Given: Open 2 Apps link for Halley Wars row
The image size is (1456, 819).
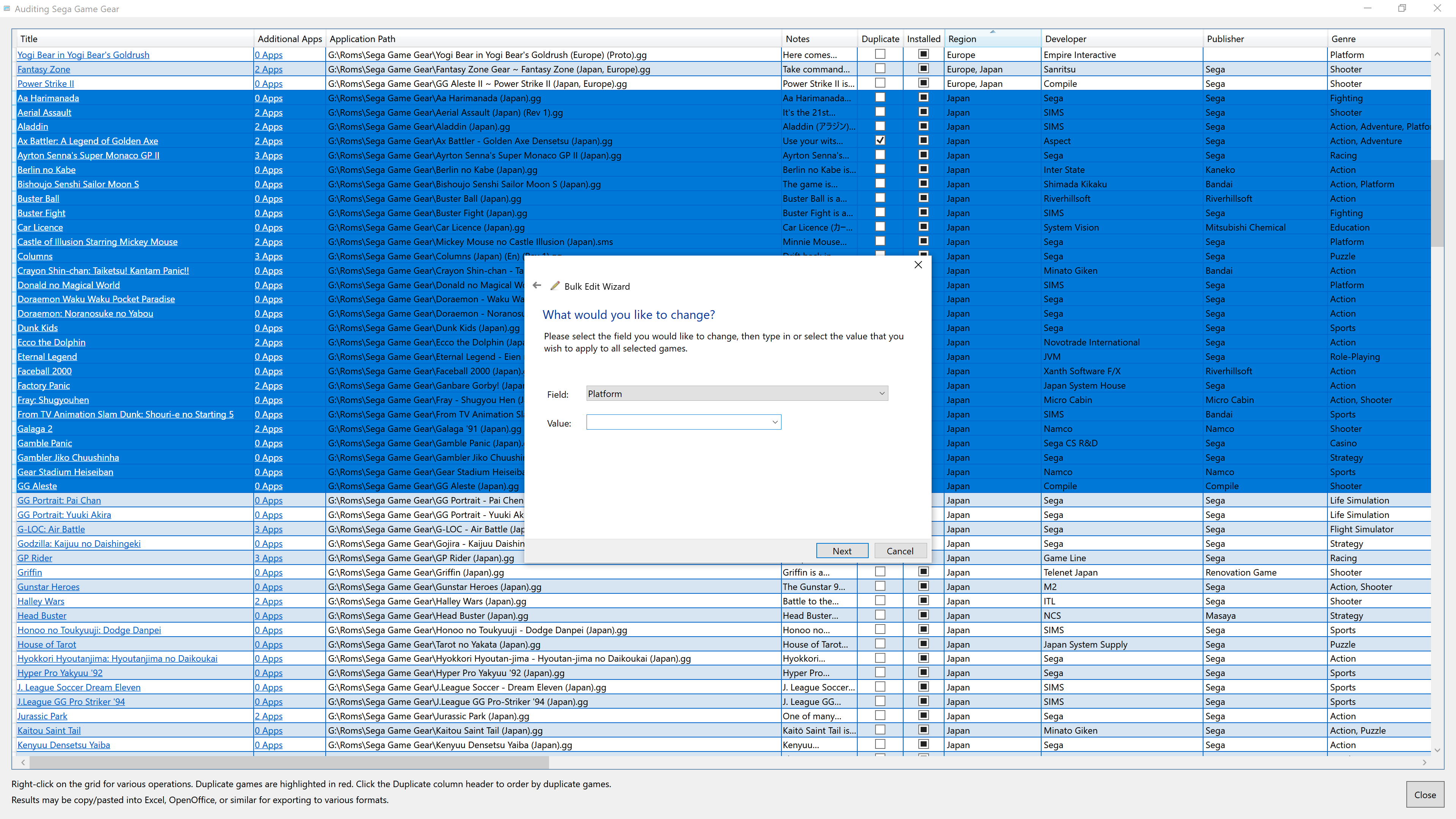Looking at the screenshot, I should point(268,601).
